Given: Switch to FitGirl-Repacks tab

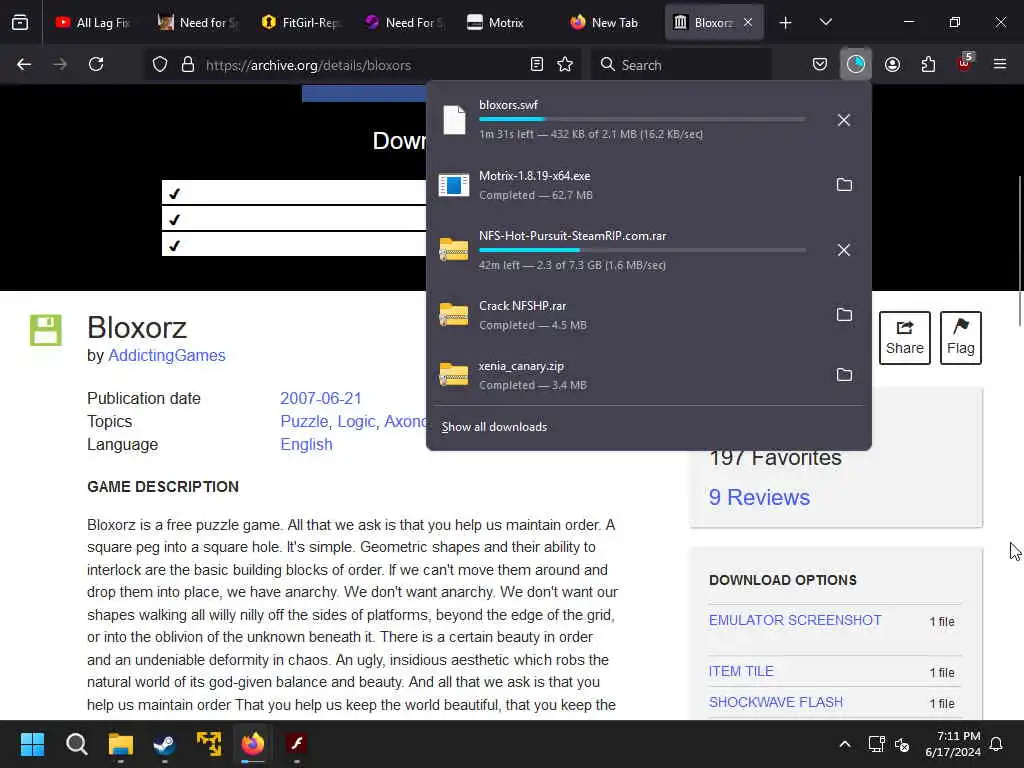Looking at the screenshot, I should [301, 23].
